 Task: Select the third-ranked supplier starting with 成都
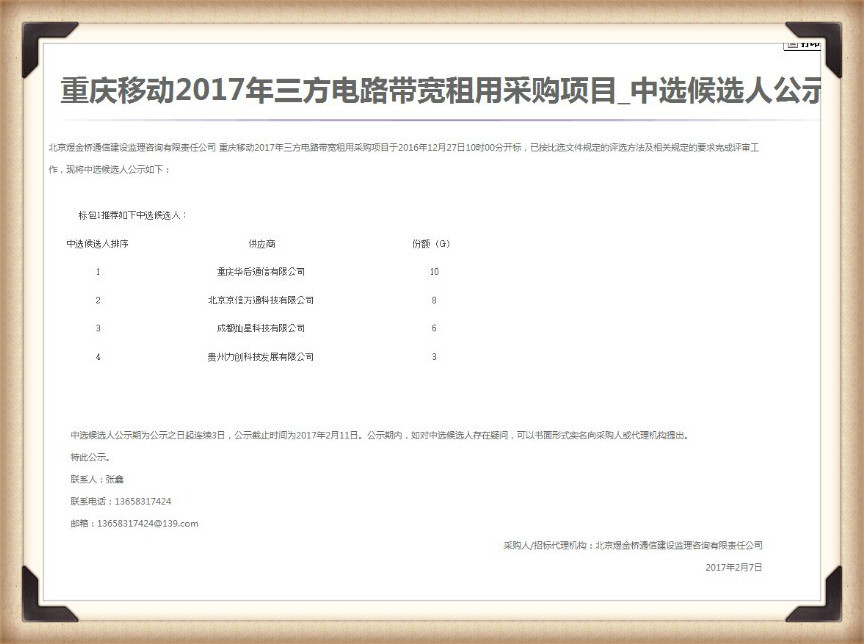(x=261, y=328)
